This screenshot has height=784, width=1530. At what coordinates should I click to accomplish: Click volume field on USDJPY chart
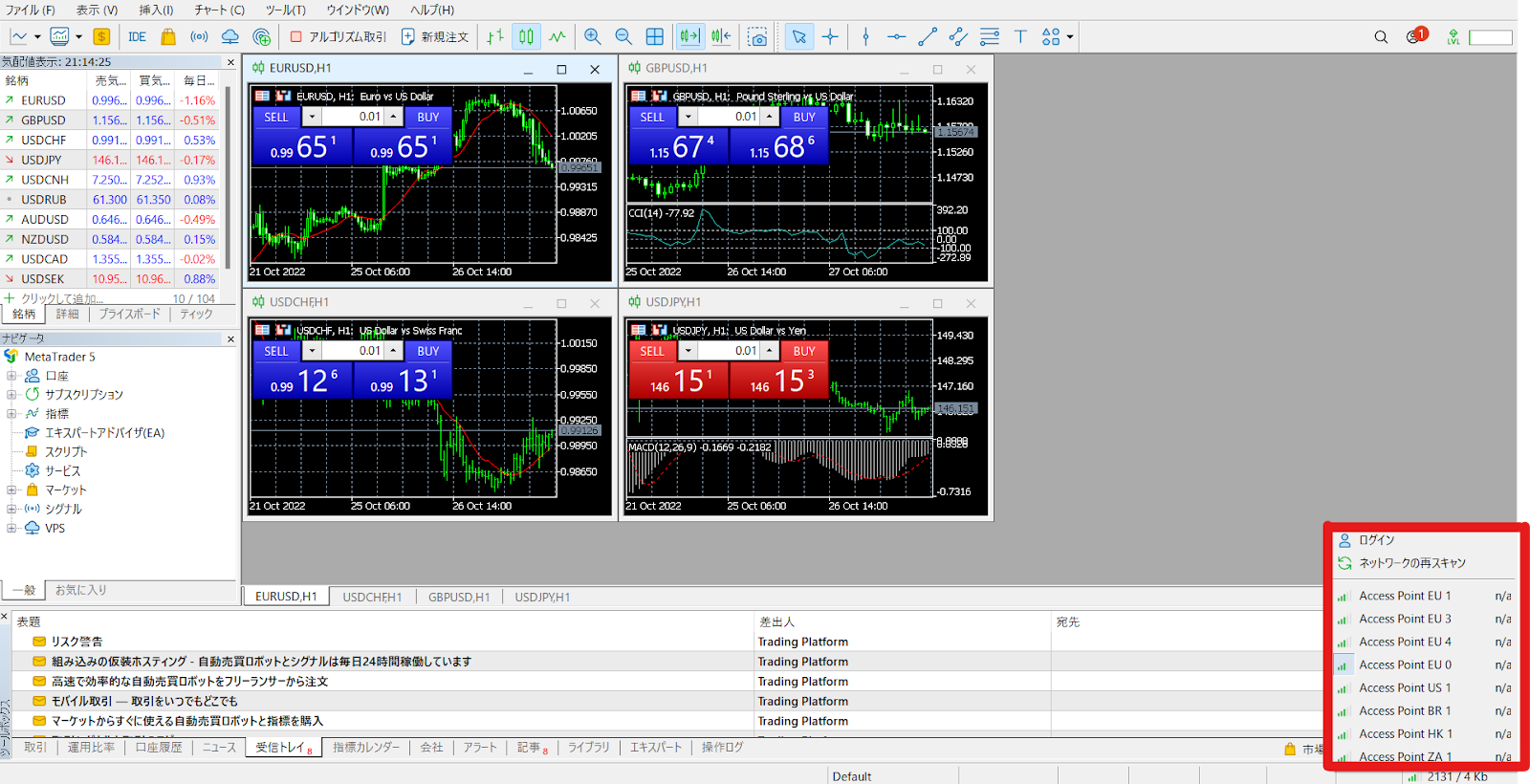click(729, 351)
